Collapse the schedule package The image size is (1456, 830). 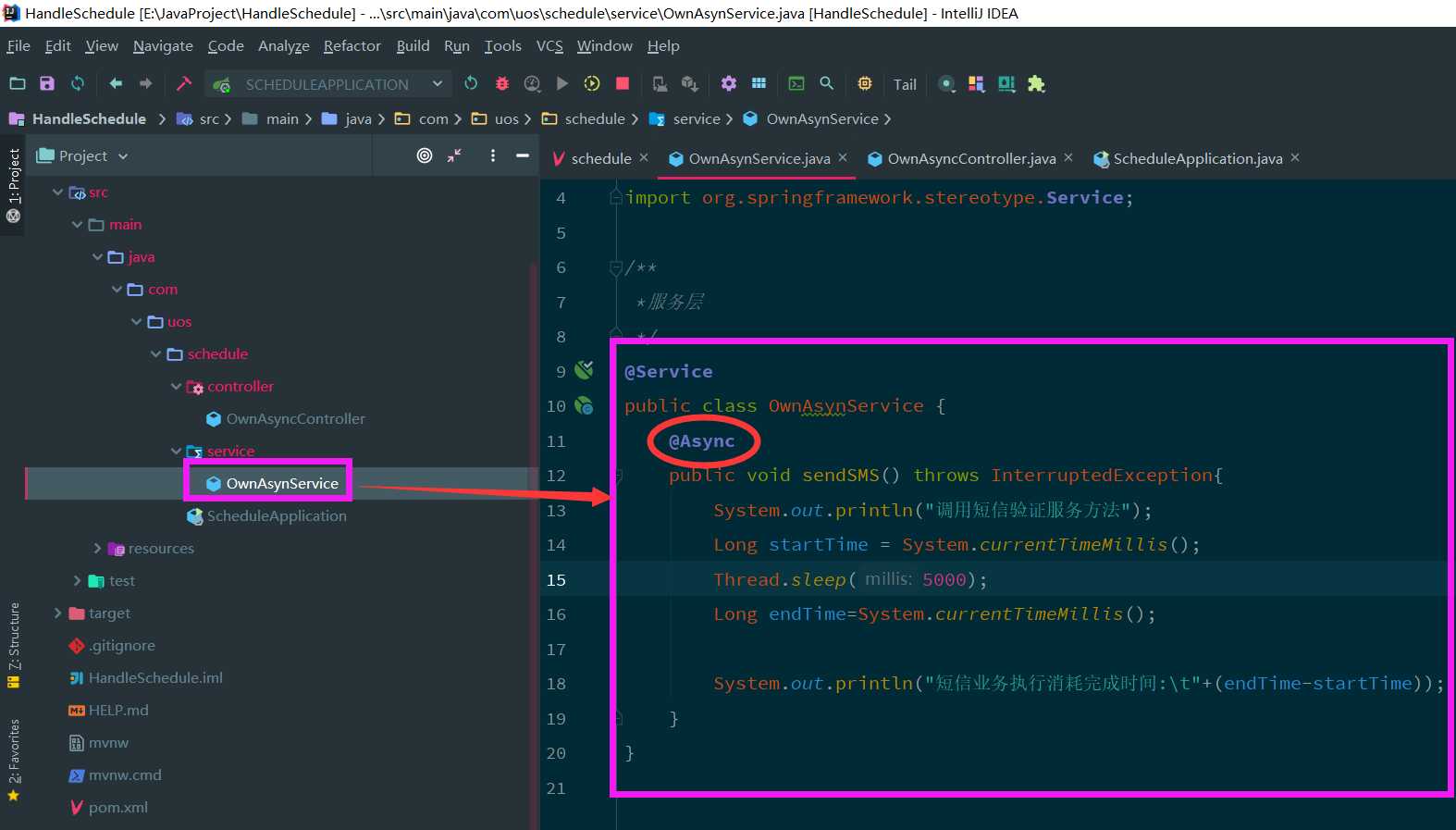pyautogui.click(x=155, y=354)
